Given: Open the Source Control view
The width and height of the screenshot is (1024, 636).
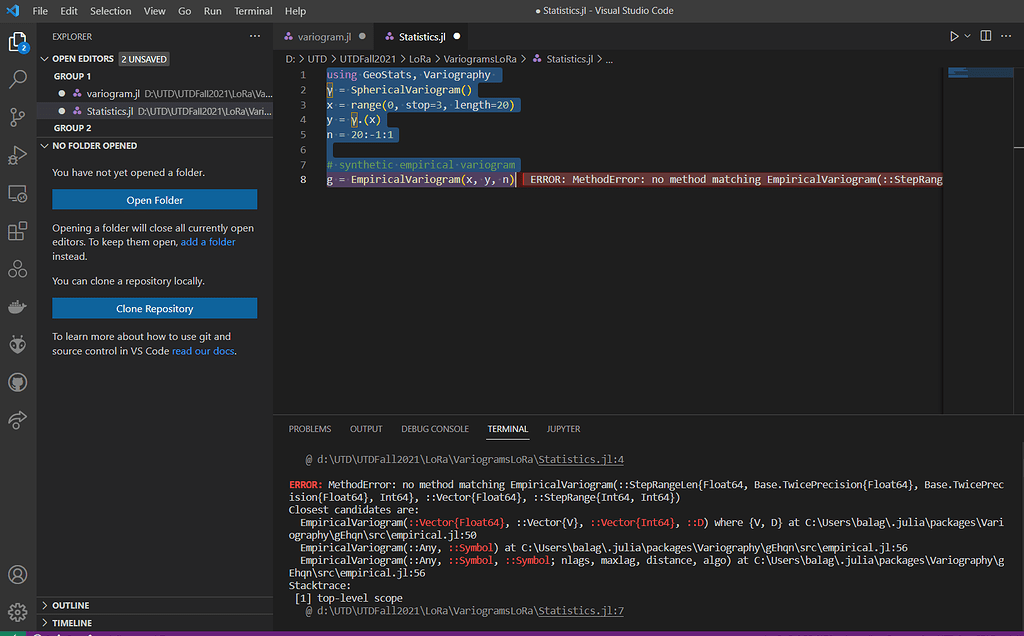Looking at the screenshot, I should tap(17, 118).
